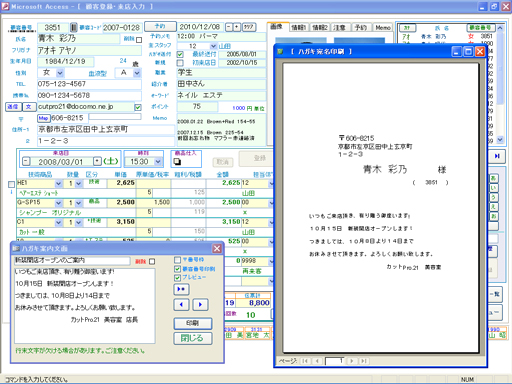Open the quantity dropdown in HE1 row
Screen dimensions: 512x384
79,183
